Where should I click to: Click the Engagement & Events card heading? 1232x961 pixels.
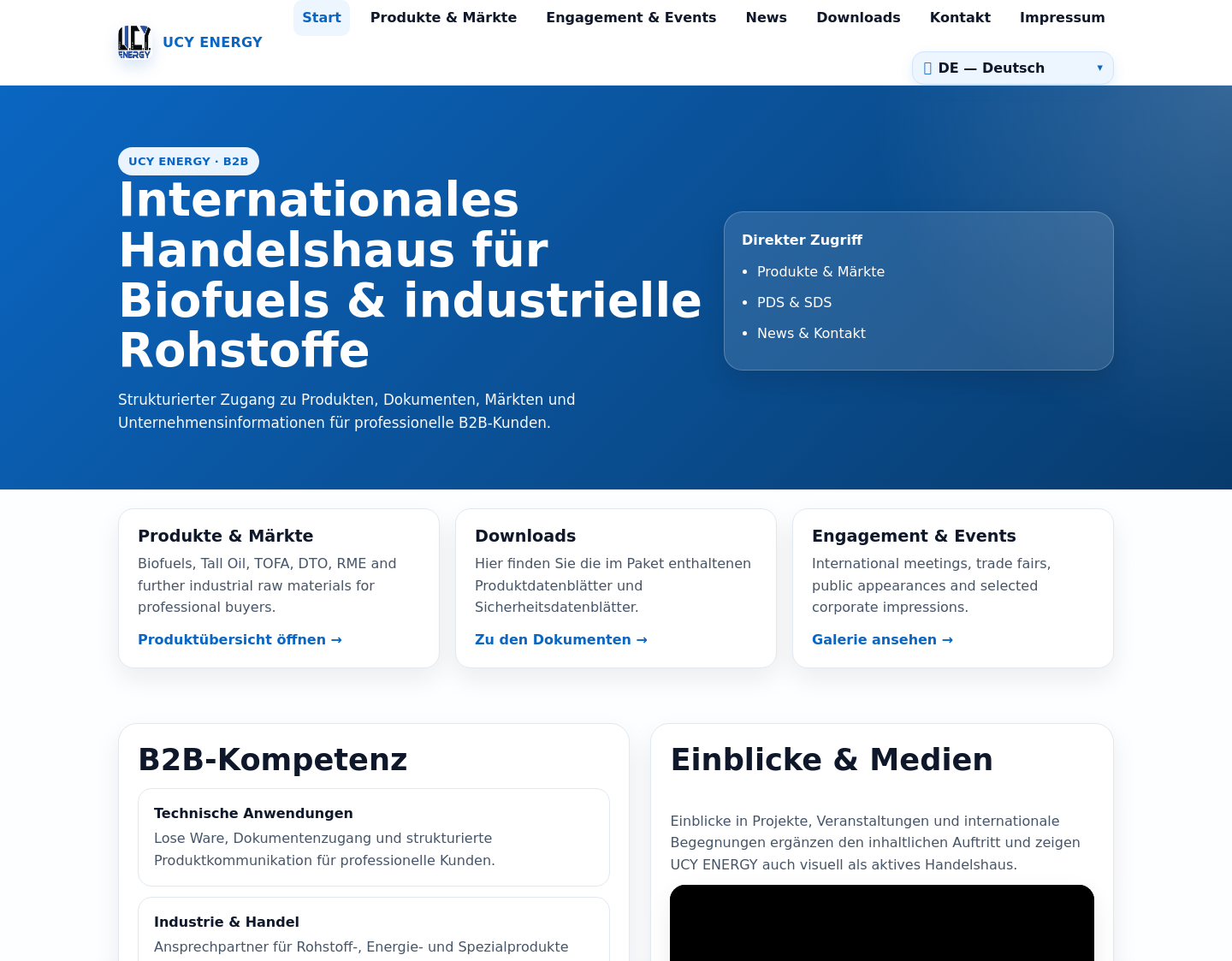(x=914, y=536)
